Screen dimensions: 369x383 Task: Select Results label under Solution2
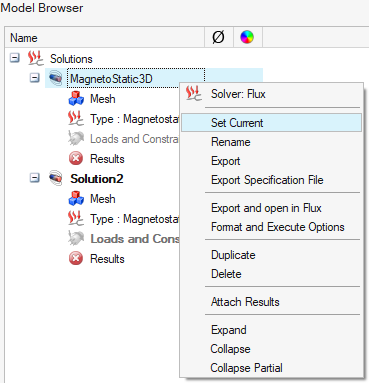point(107,259)
